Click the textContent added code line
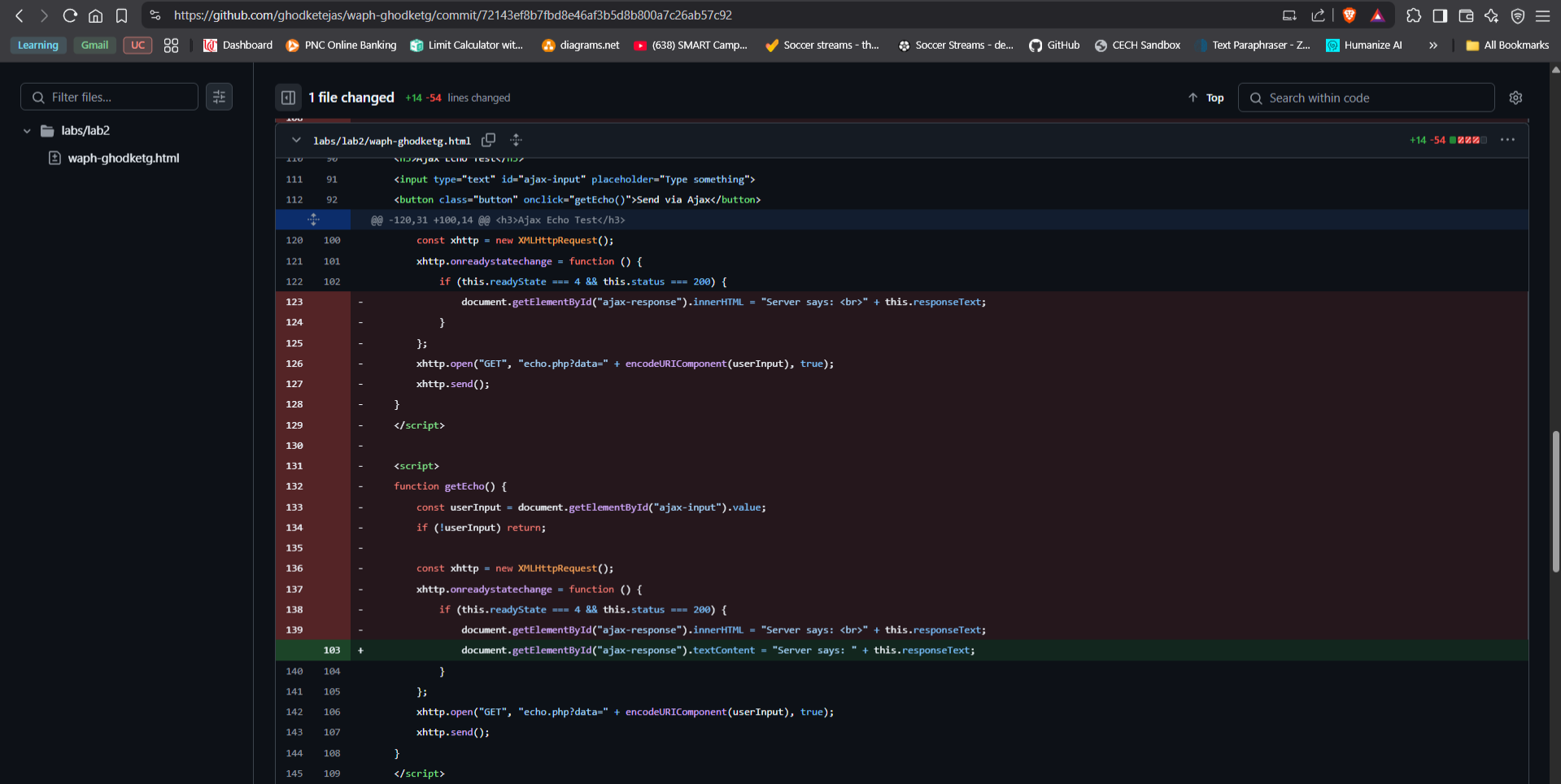Image resolution: width=1561 pixels, height=784 pixels. pos(718,650)
